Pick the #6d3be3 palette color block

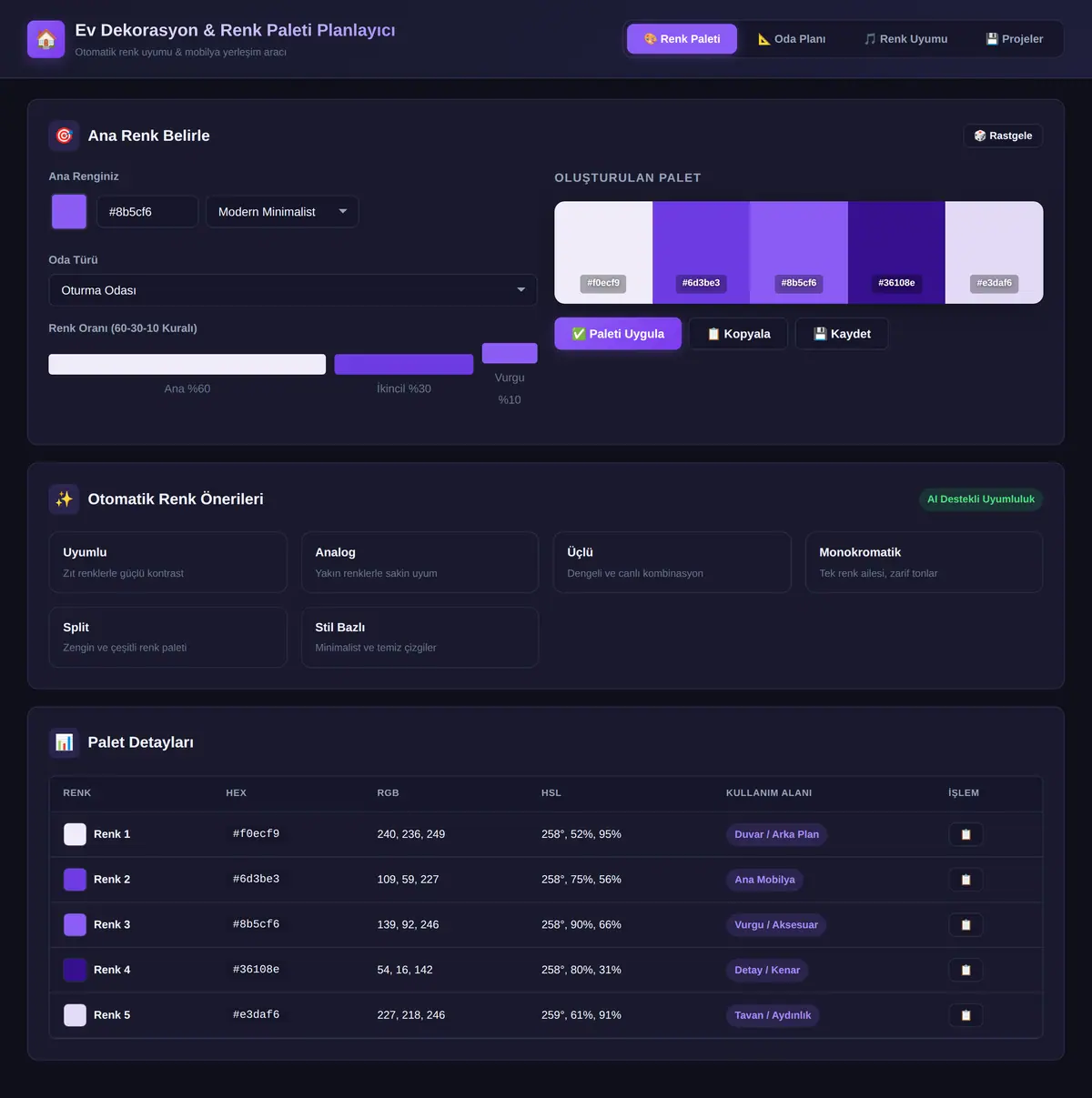point(701,253)
